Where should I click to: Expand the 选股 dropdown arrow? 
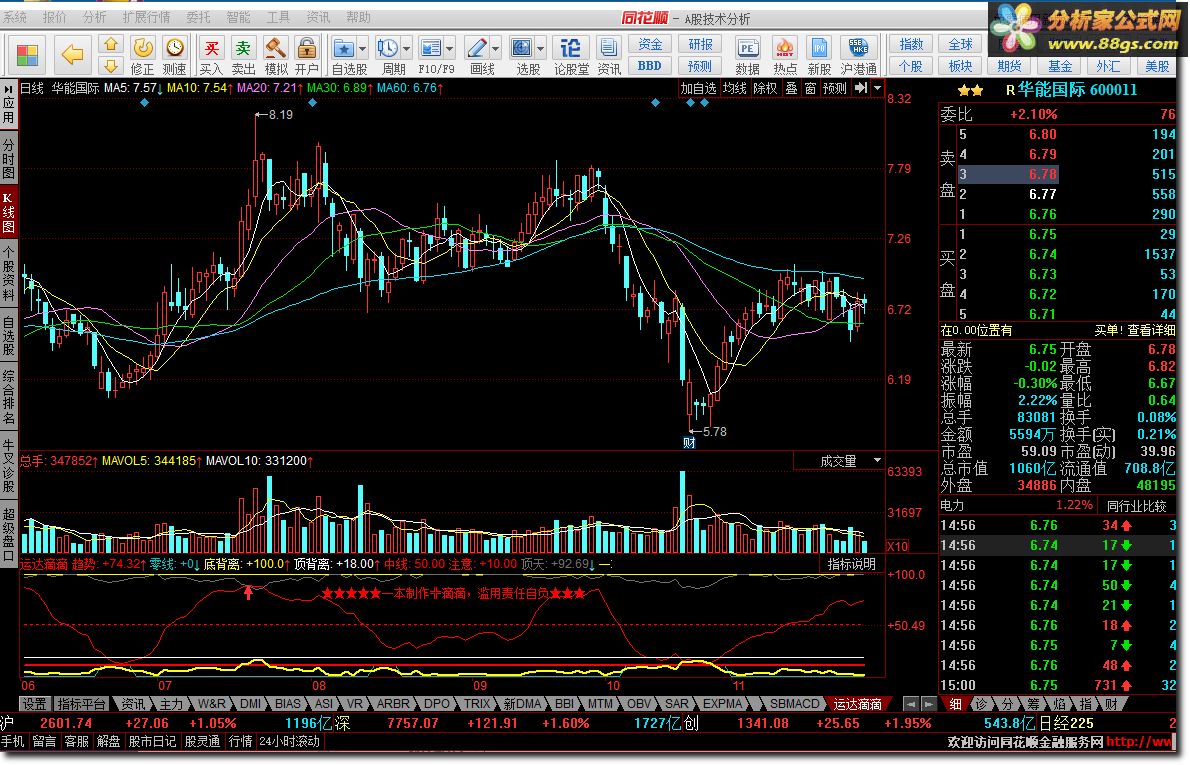[x=540, y=49]
